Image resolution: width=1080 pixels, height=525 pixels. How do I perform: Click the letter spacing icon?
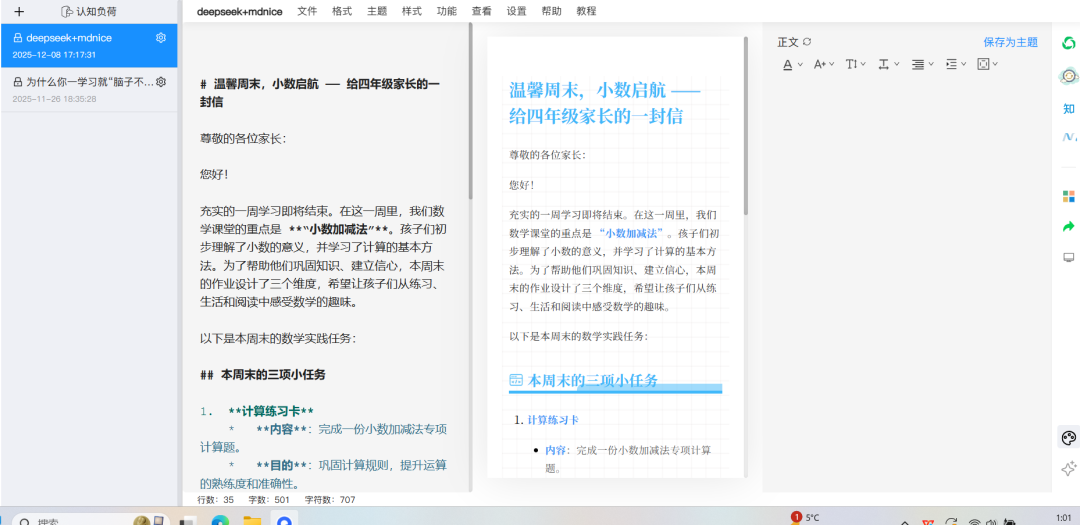coord(884,64)
